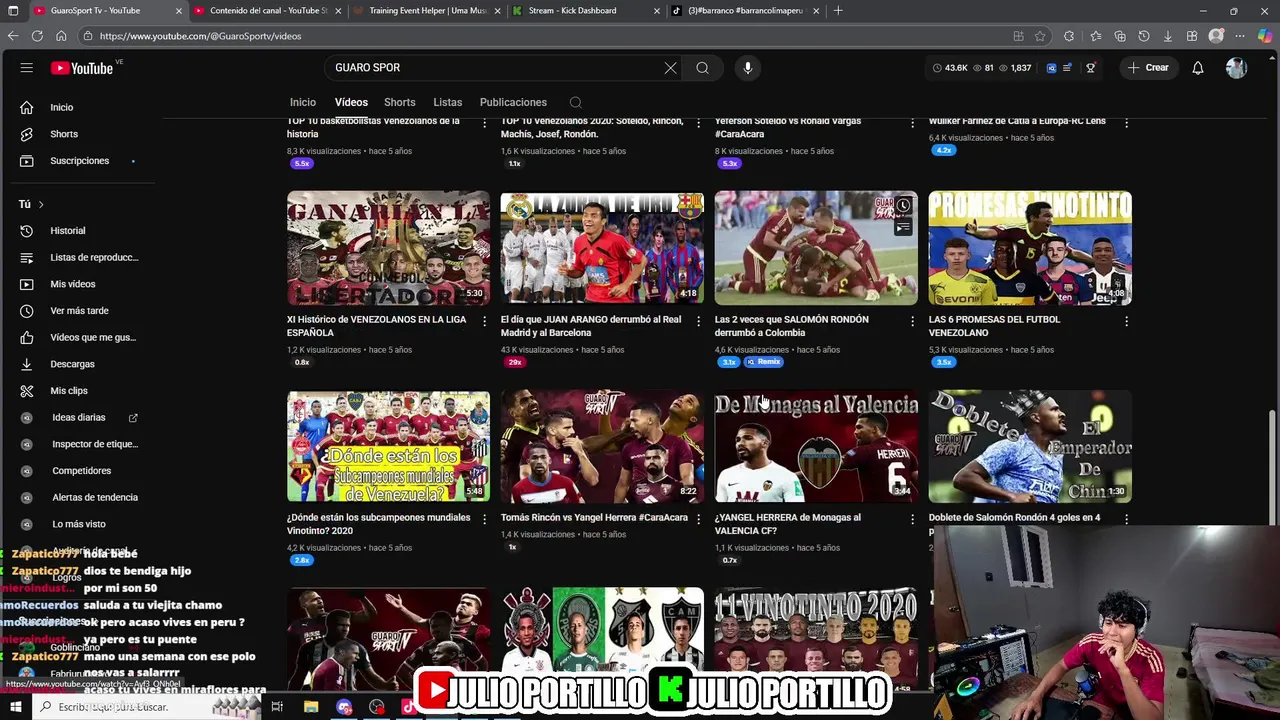Select the Videos channel tab
This screenshot has height=720, width=1280.
351,102
